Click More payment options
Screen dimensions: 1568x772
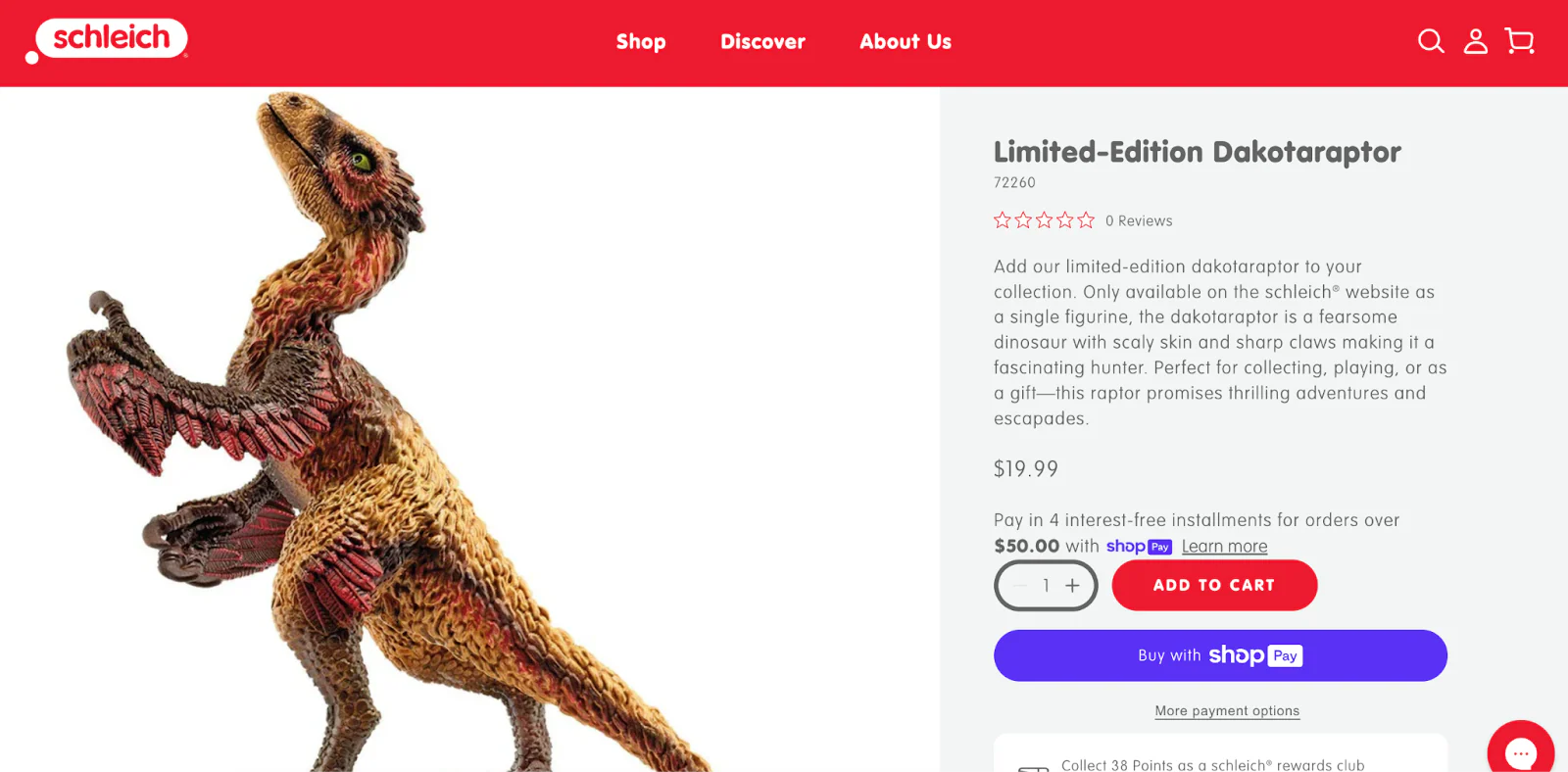(x=1227, y=710)
